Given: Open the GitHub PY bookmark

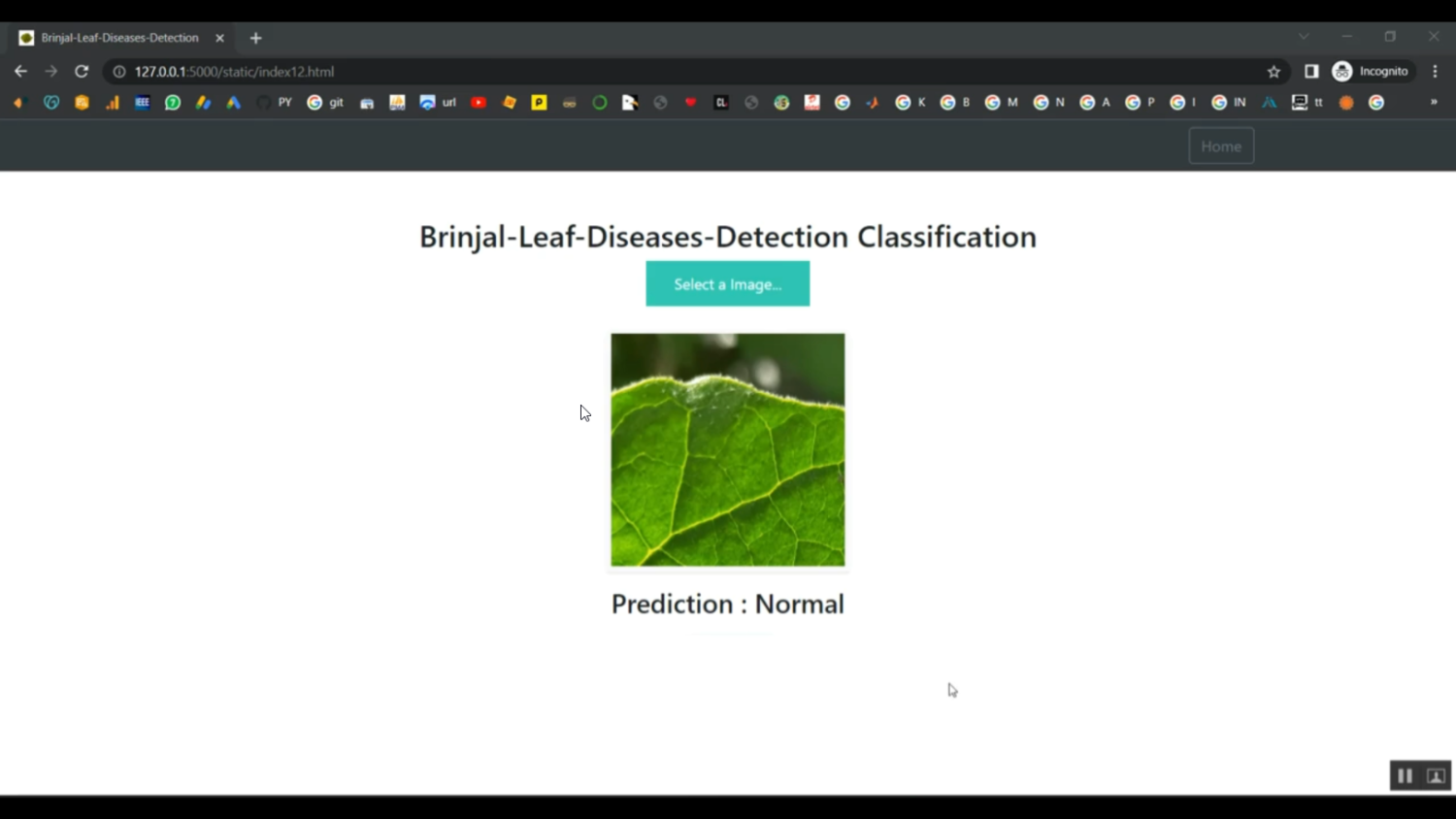Looking at the screenshot, I should (275, 103).
